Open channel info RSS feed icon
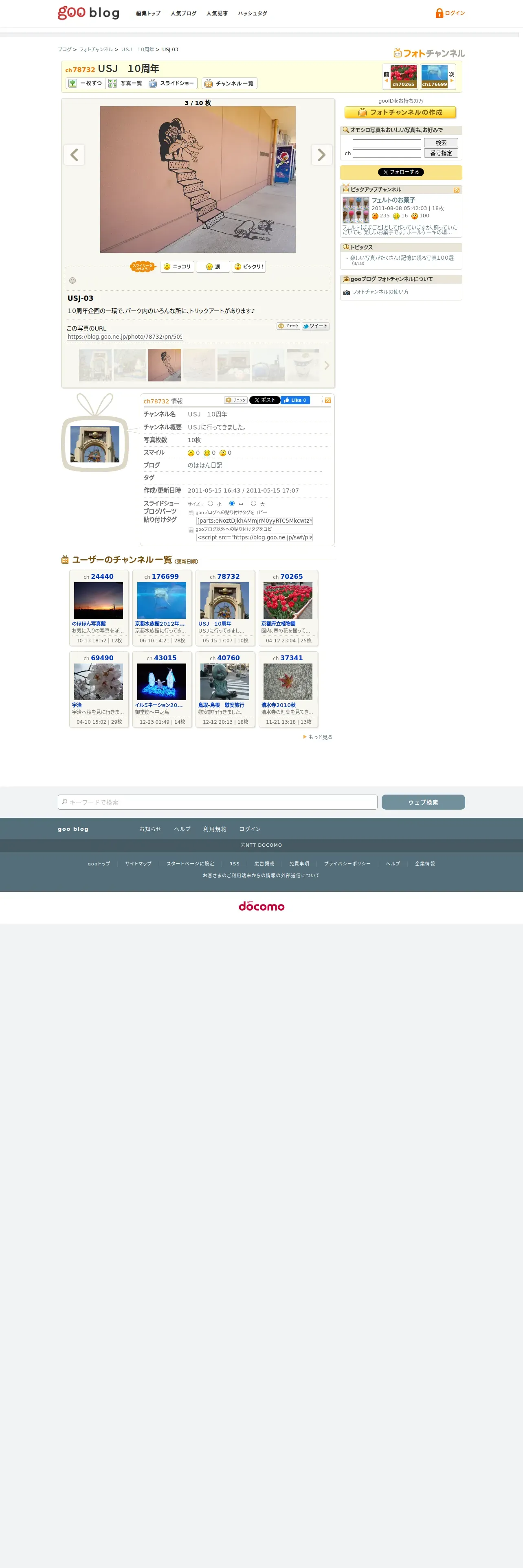This screenshot has height=1568, width=523. tap(327, 401)
